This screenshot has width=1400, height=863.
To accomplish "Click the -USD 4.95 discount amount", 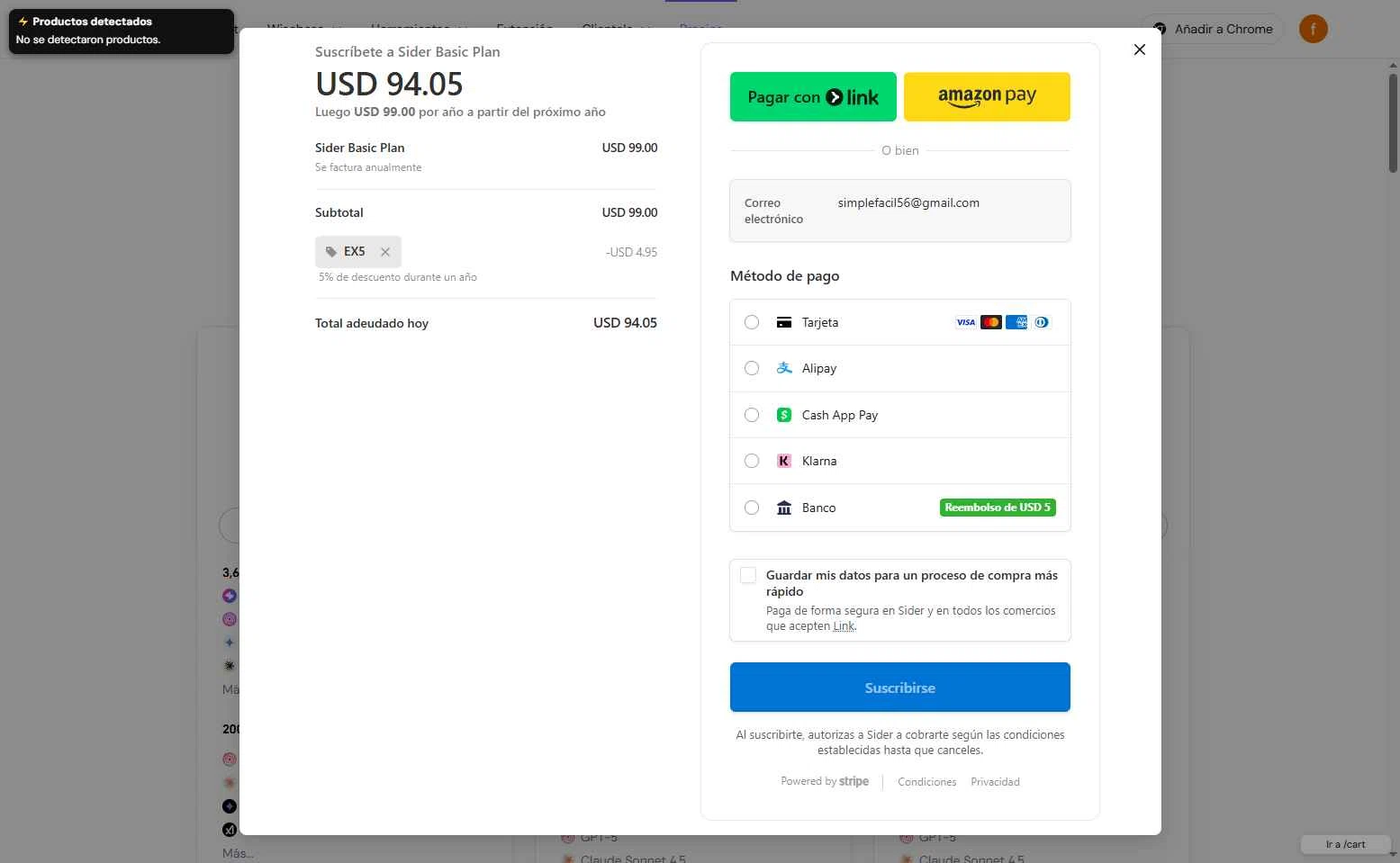I will click(x=631, y=252).
